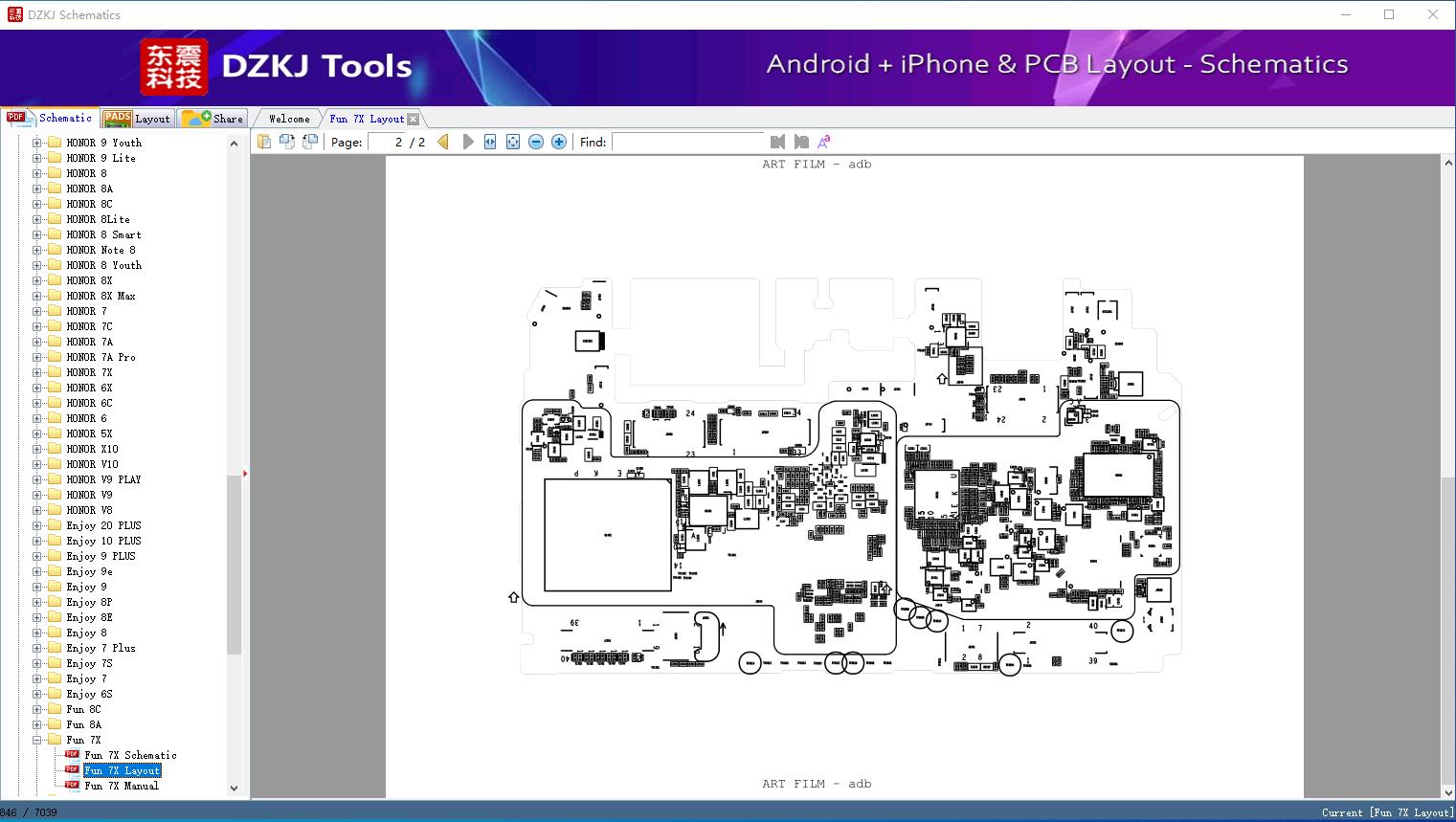Click the folder icon of Enjoy 20 PLUS
The image size is (1456, 822).
pos(55,525)
